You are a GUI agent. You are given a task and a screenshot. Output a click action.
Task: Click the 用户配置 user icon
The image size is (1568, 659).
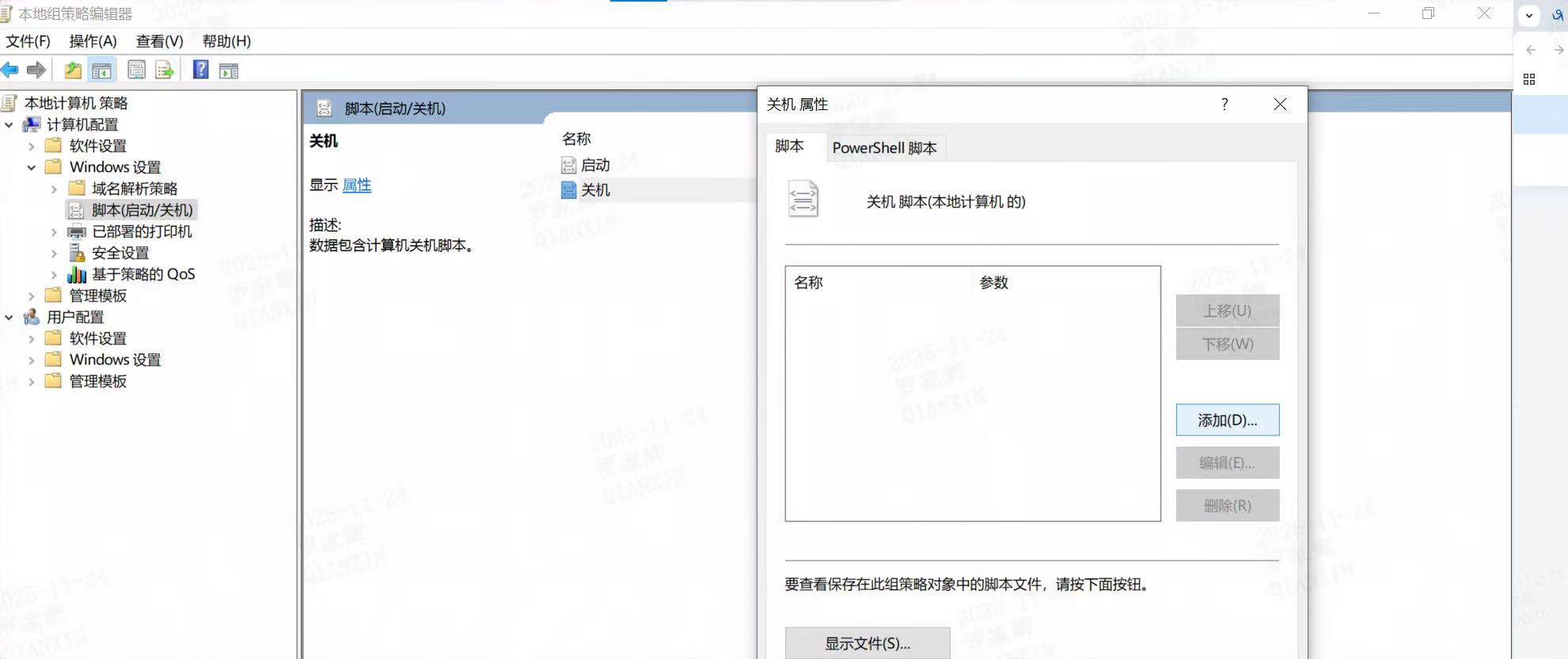tap(32, 317)
